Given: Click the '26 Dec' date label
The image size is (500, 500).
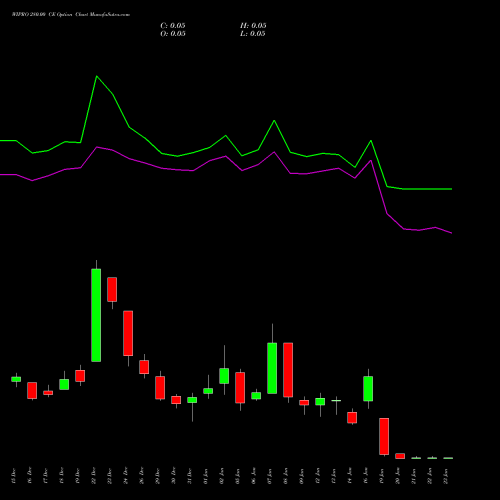Looking at the screenshot, I should coord(142,476).
